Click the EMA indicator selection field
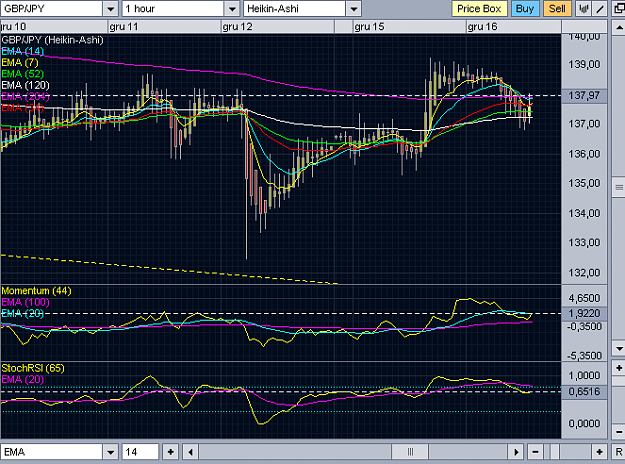The image size is (625, 464). tap(51, 452)
